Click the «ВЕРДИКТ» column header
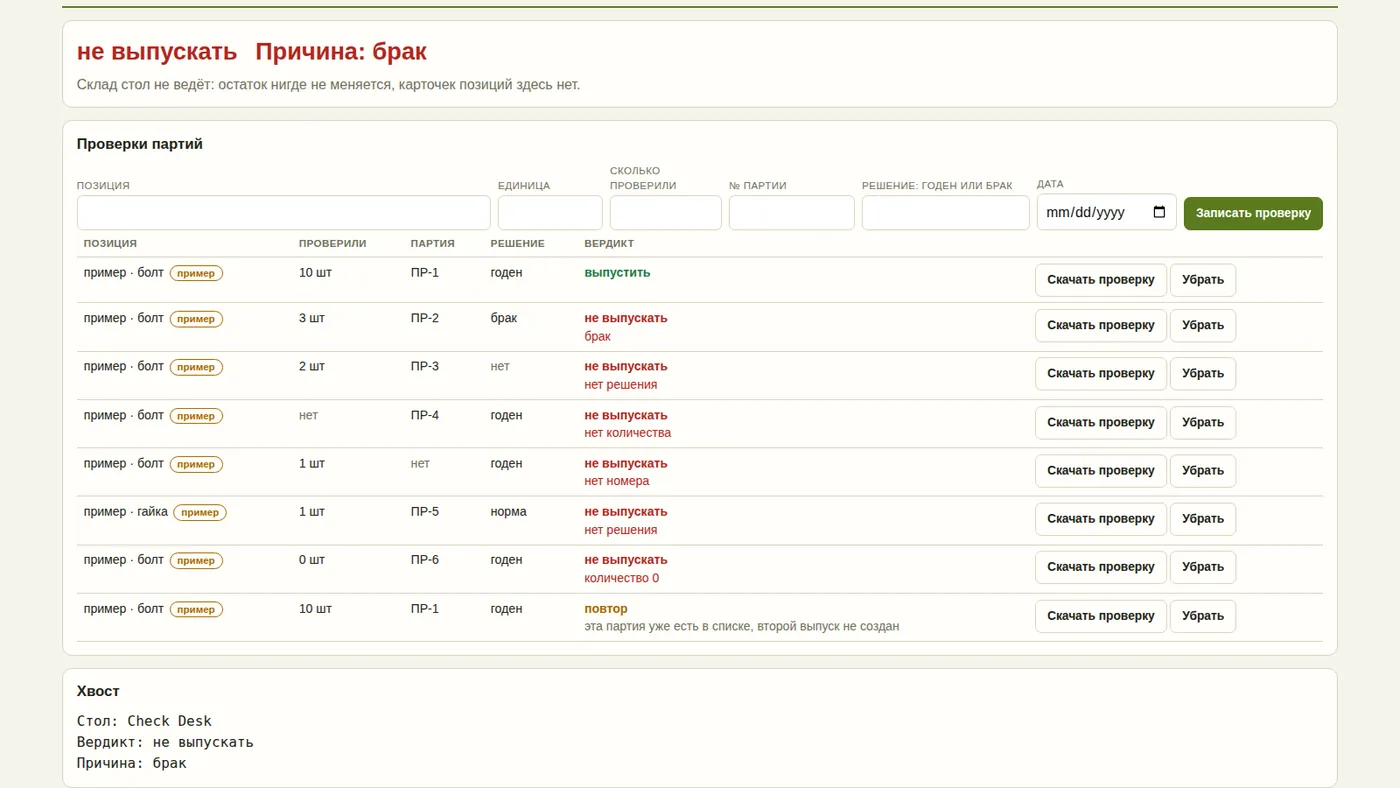The width and height of the screenshot is (1400, 788). pyautogui.click(x=609, y=243)
